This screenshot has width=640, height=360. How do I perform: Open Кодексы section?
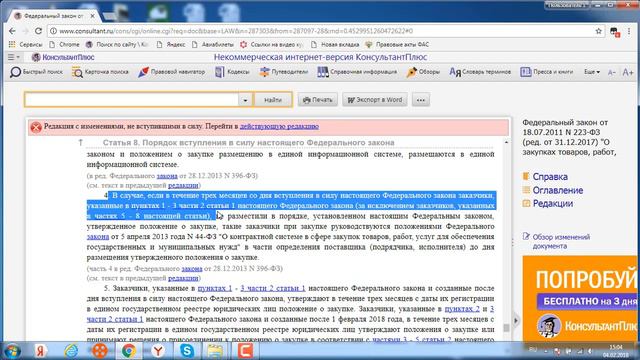[x=232, y=72]
